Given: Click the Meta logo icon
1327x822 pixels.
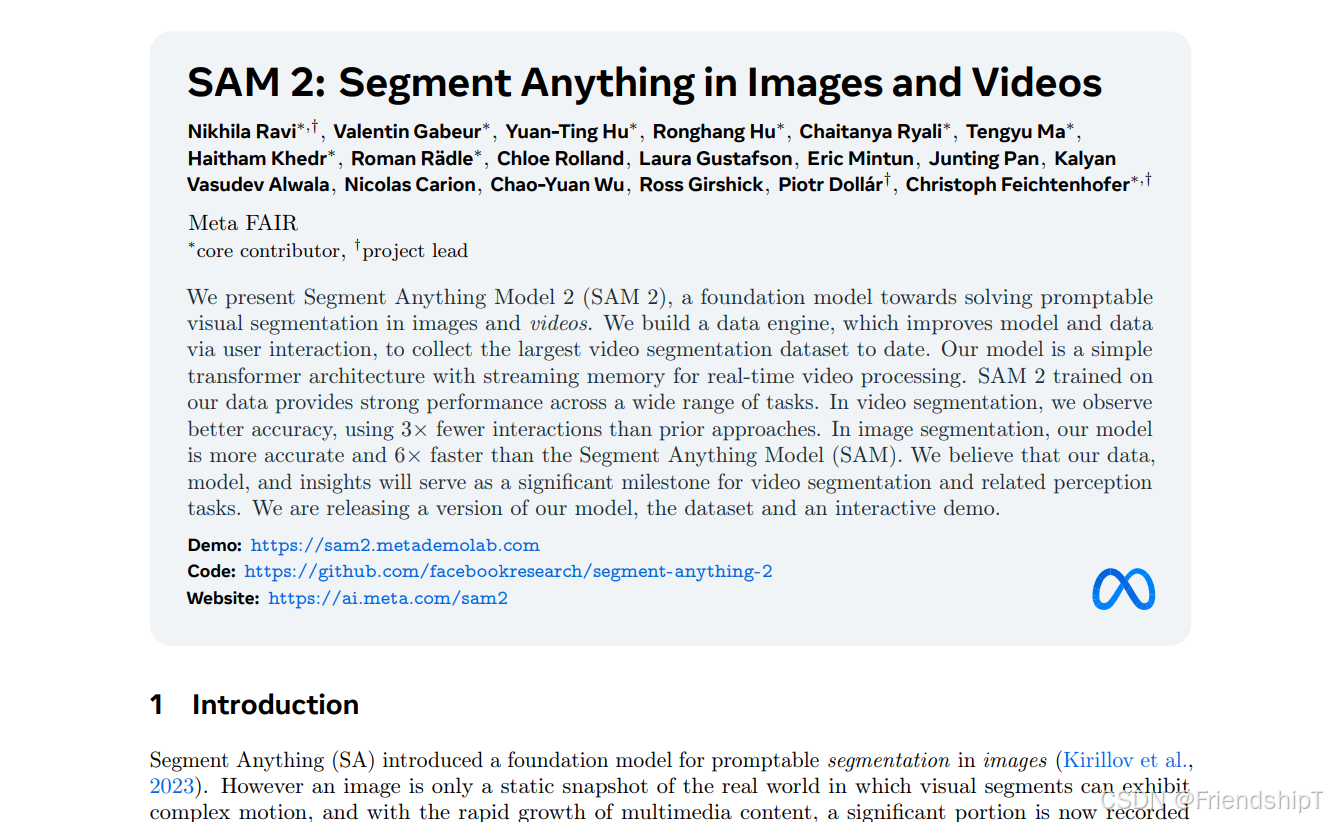Looking at the screenshot, I should [1122, 589].
